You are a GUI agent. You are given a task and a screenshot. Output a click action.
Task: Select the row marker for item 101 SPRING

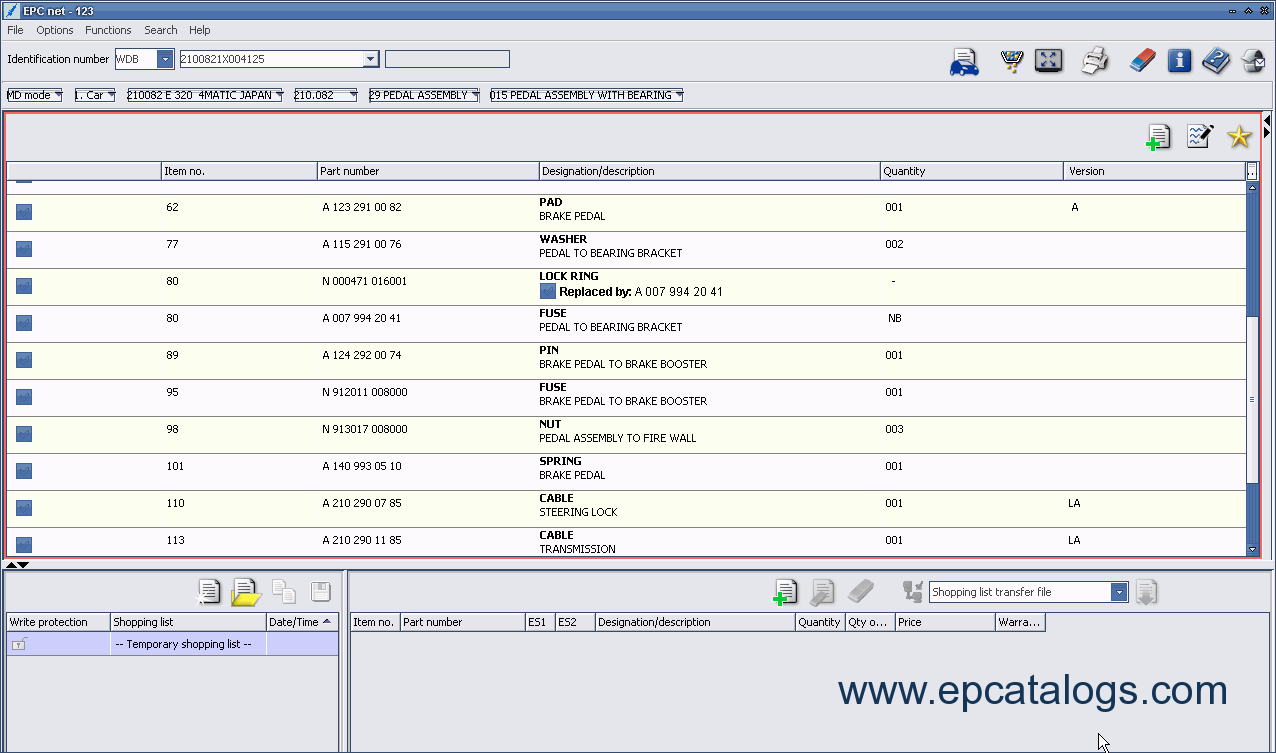(24, 470)
